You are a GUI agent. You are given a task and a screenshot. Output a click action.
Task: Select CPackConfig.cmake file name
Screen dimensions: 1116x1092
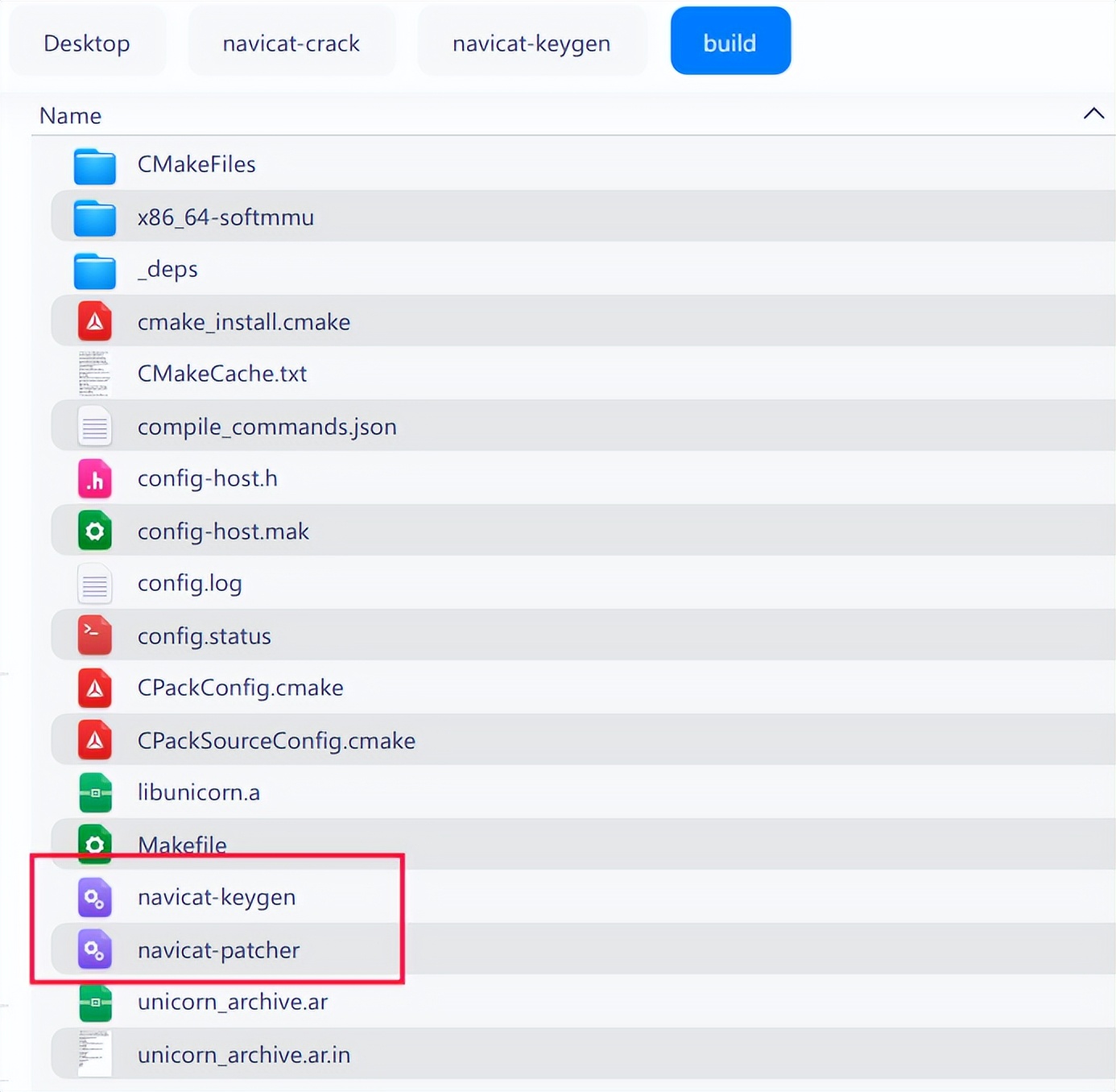[241, 688]
